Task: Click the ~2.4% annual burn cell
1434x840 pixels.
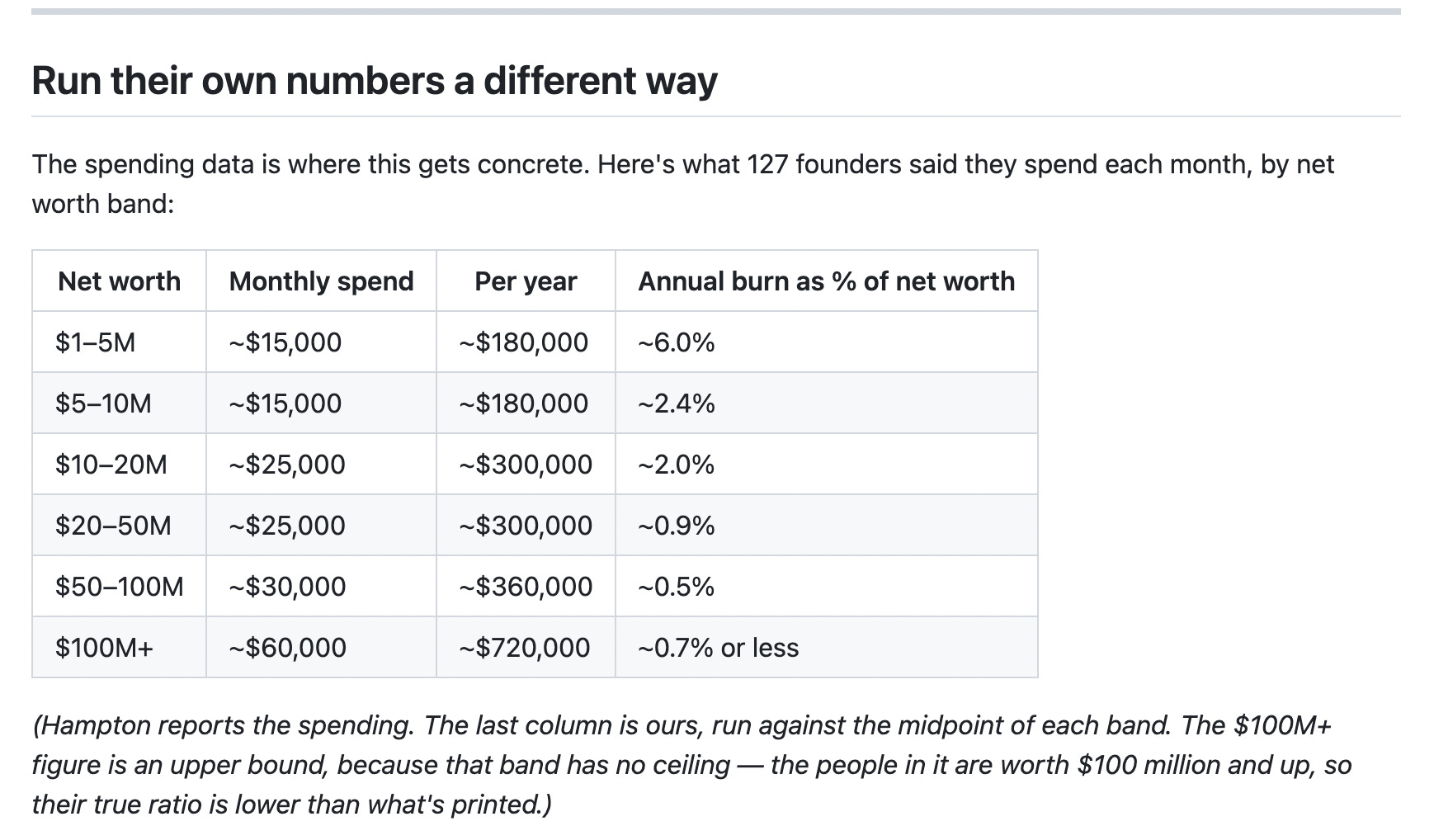Action: (826, 403)
